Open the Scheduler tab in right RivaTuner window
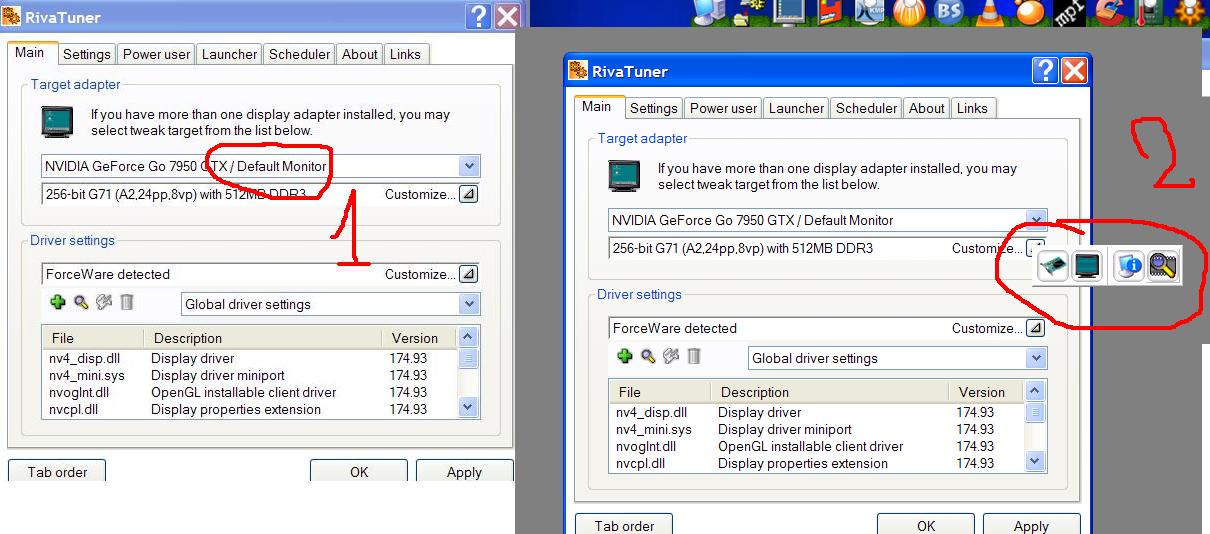Image resolution: width=1210 pixels, height=534 pixels. tap(866, 108)
